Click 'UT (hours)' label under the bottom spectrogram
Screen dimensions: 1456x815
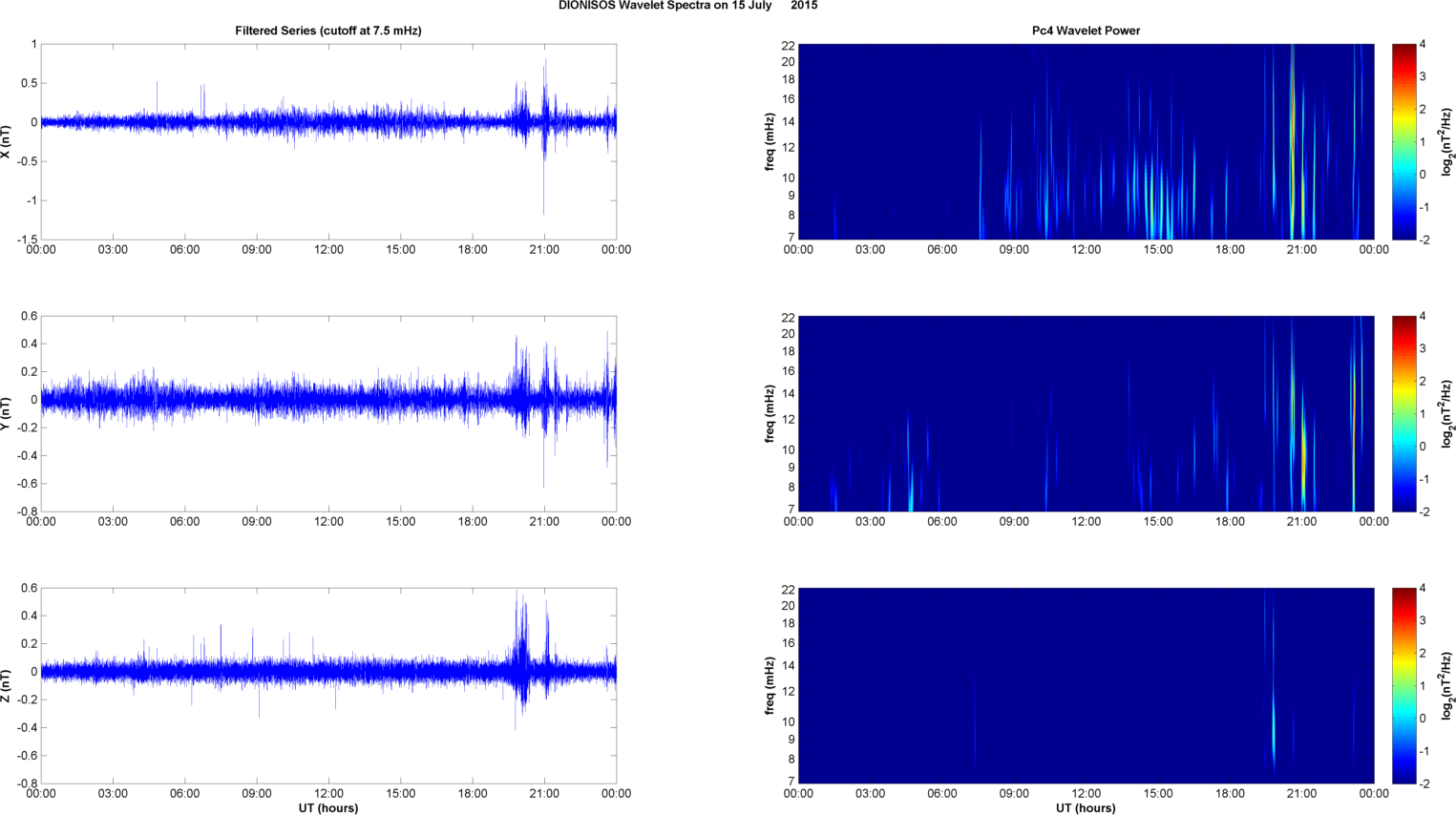click(x=1086, y=807)
